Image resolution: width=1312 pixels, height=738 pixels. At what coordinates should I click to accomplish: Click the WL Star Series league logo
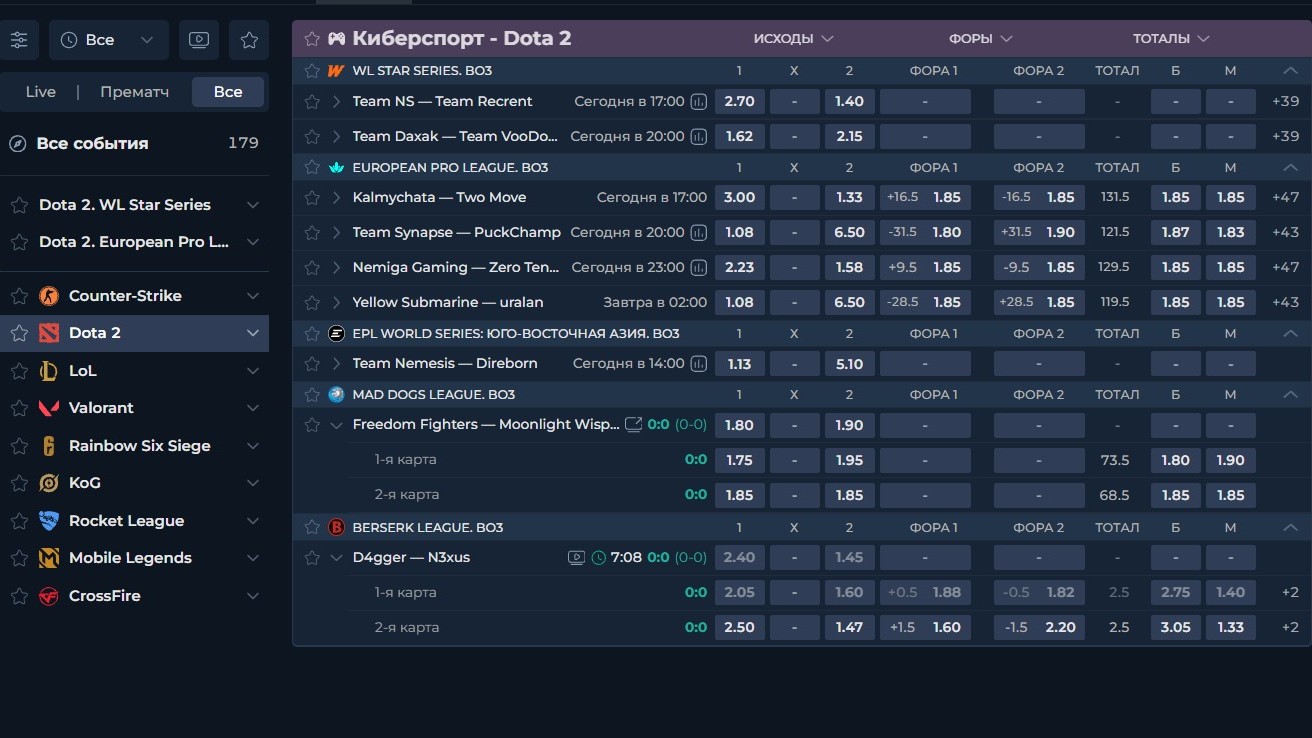(x=336, y=71)
